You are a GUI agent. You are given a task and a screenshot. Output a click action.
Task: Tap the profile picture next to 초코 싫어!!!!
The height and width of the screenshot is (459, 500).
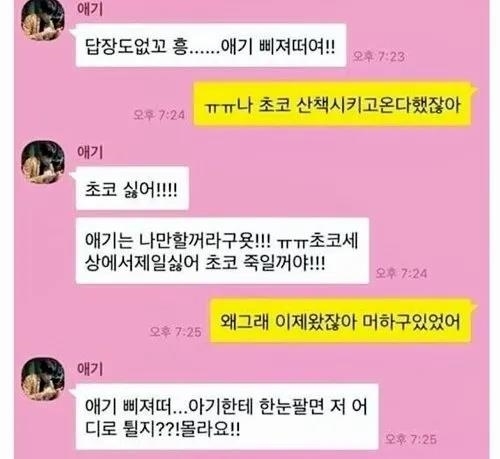click(x=43, y=162)
